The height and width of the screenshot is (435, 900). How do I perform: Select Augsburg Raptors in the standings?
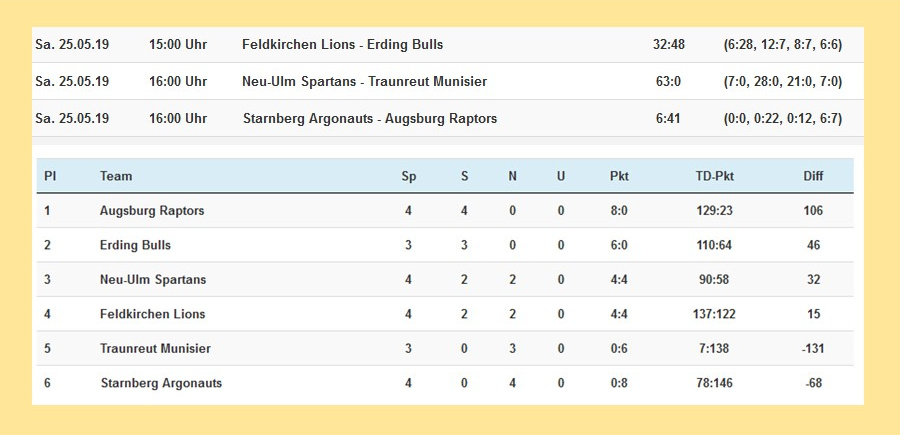coord(152,211)
